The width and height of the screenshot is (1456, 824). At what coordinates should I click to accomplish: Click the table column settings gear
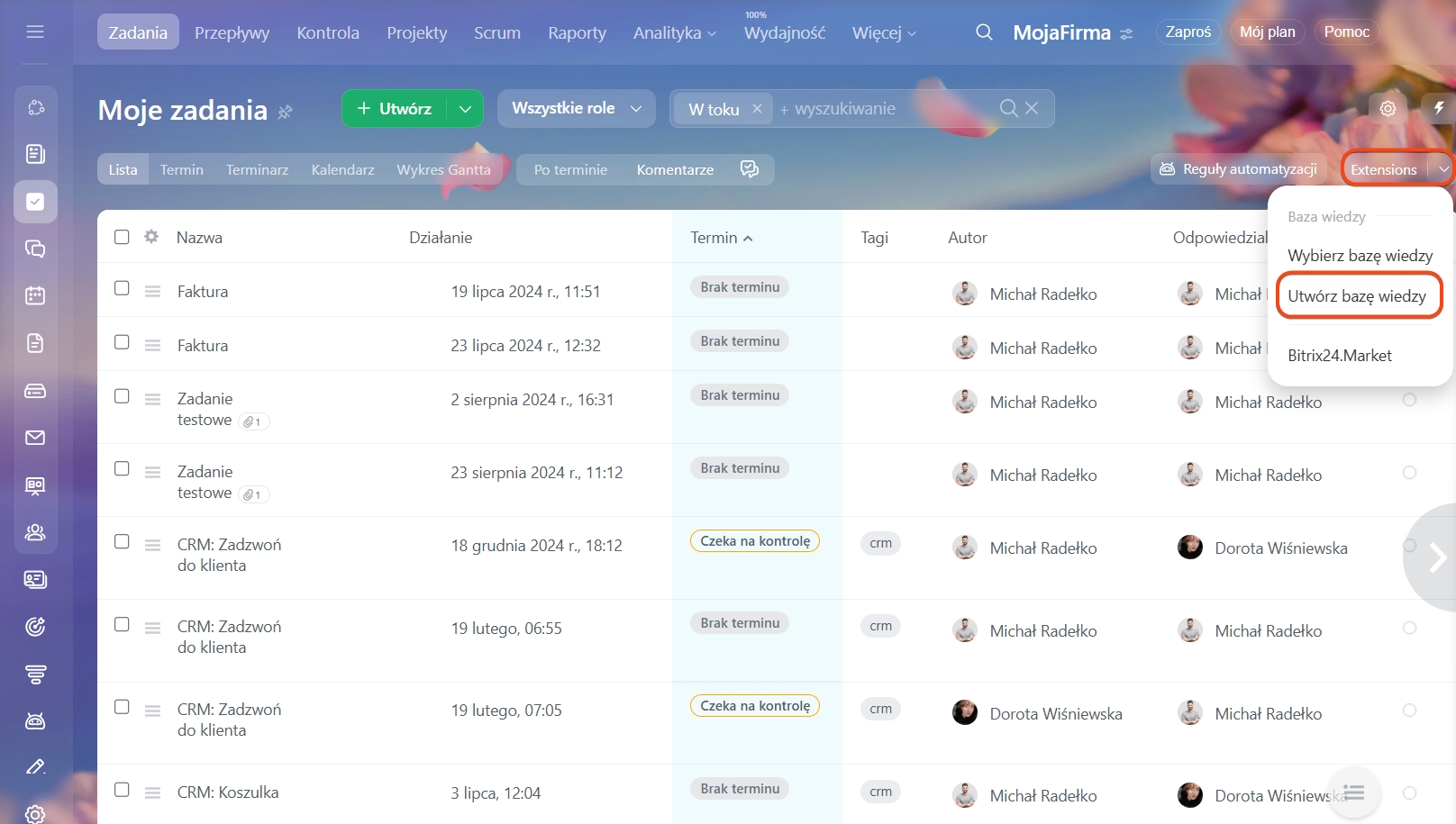tap(151, 237)
